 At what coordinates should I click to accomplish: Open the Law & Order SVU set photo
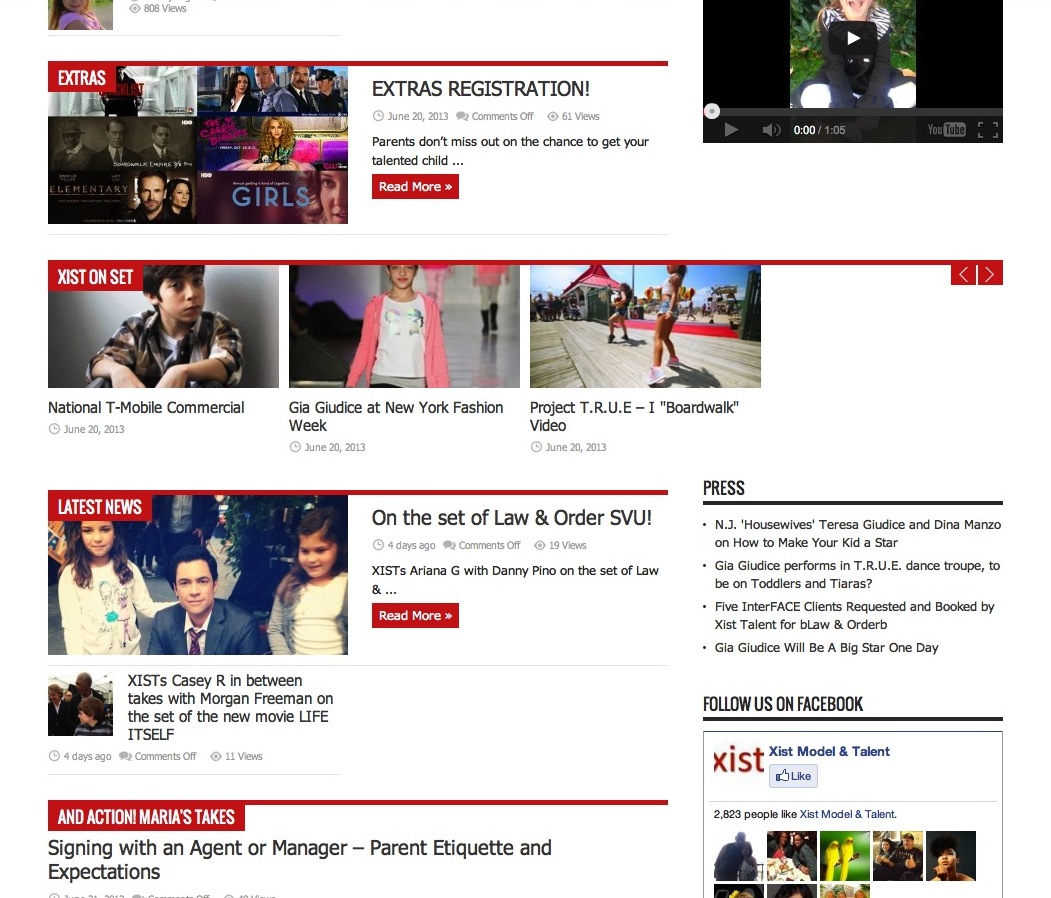point(198,575)
